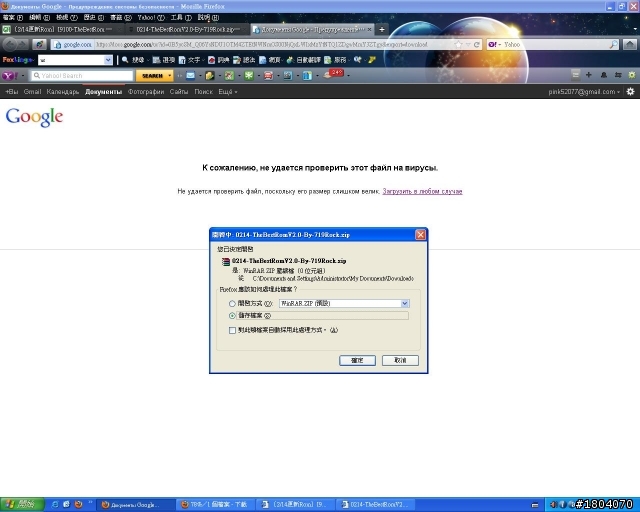Click the Google logo
Viewport: 640px width, 512px height.
point(34,117)
